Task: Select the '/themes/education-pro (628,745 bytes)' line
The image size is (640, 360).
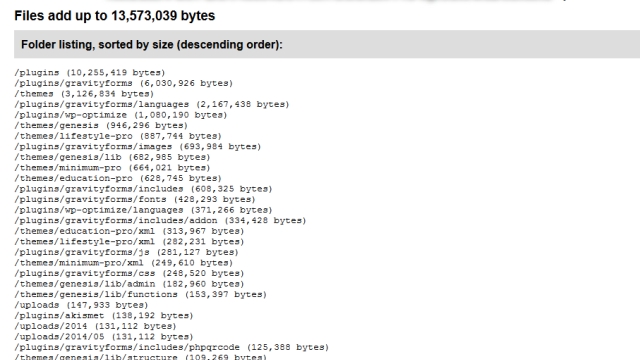Action: tap(118, 179)
